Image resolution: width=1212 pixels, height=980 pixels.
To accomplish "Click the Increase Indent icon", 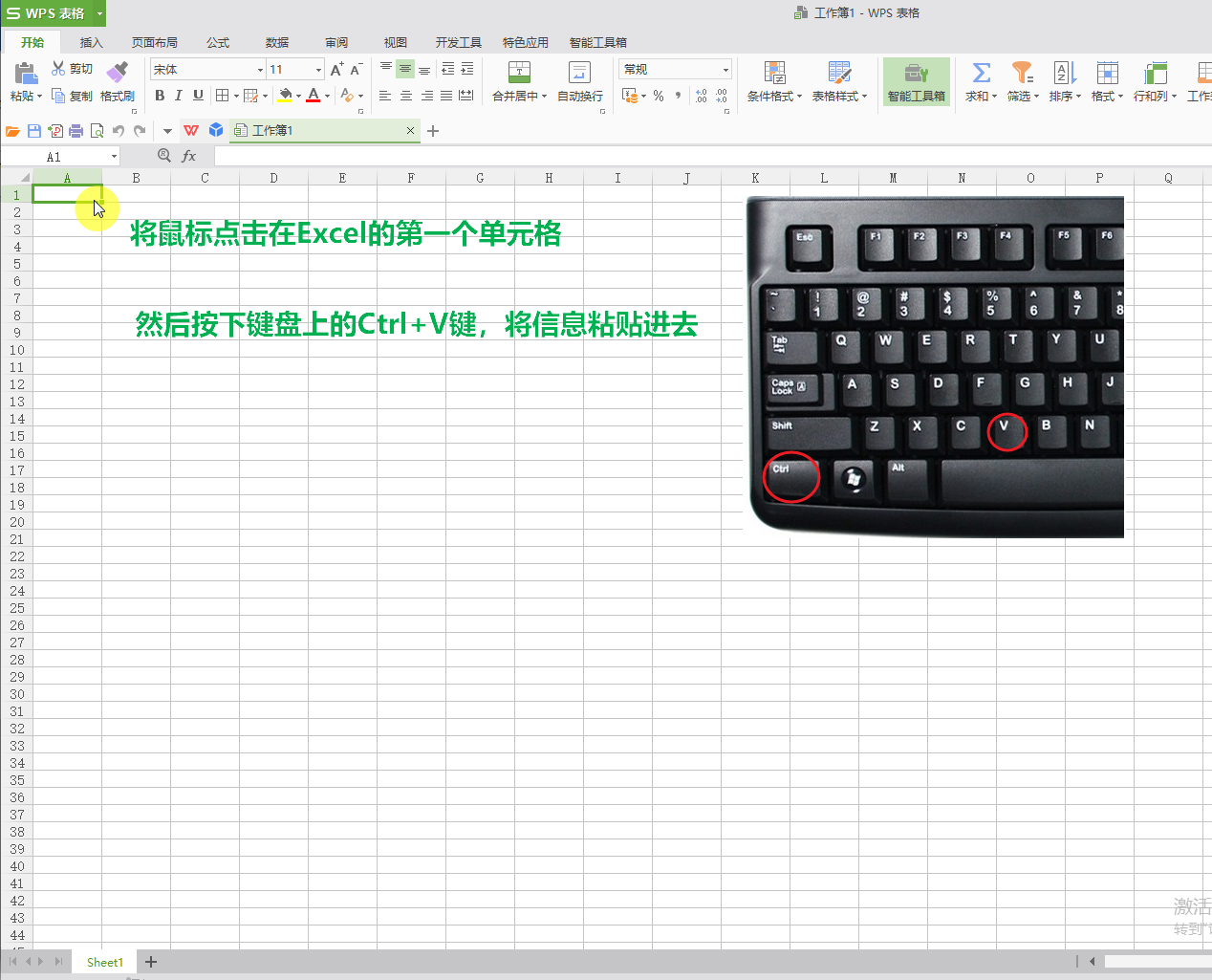I will [467, 69].
